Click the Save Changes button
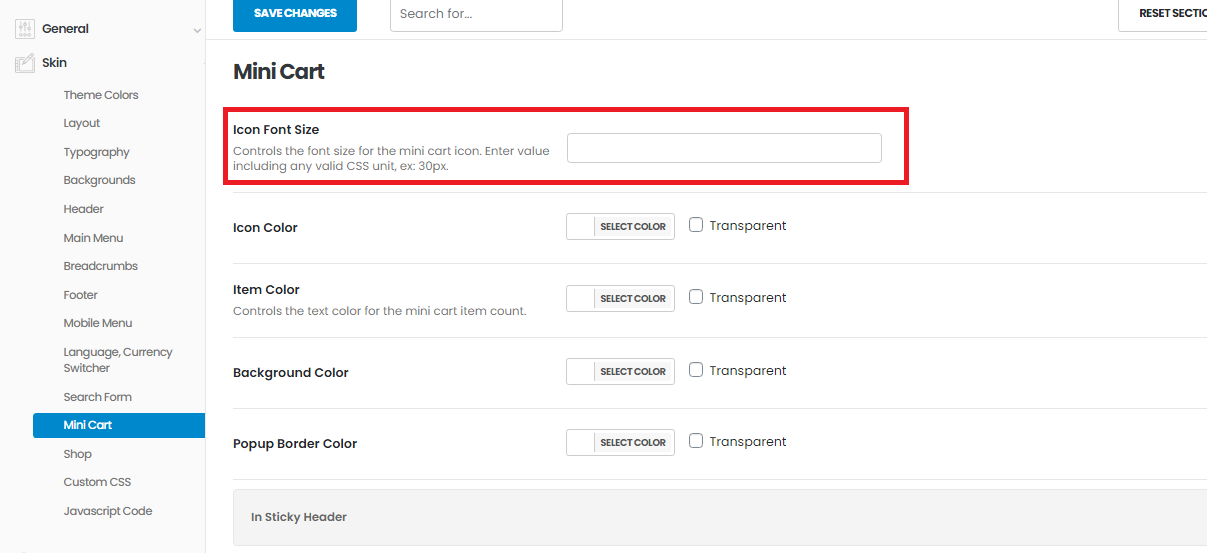The width and height of the screenshot is (1207, 553). click(x=295, y=14)
